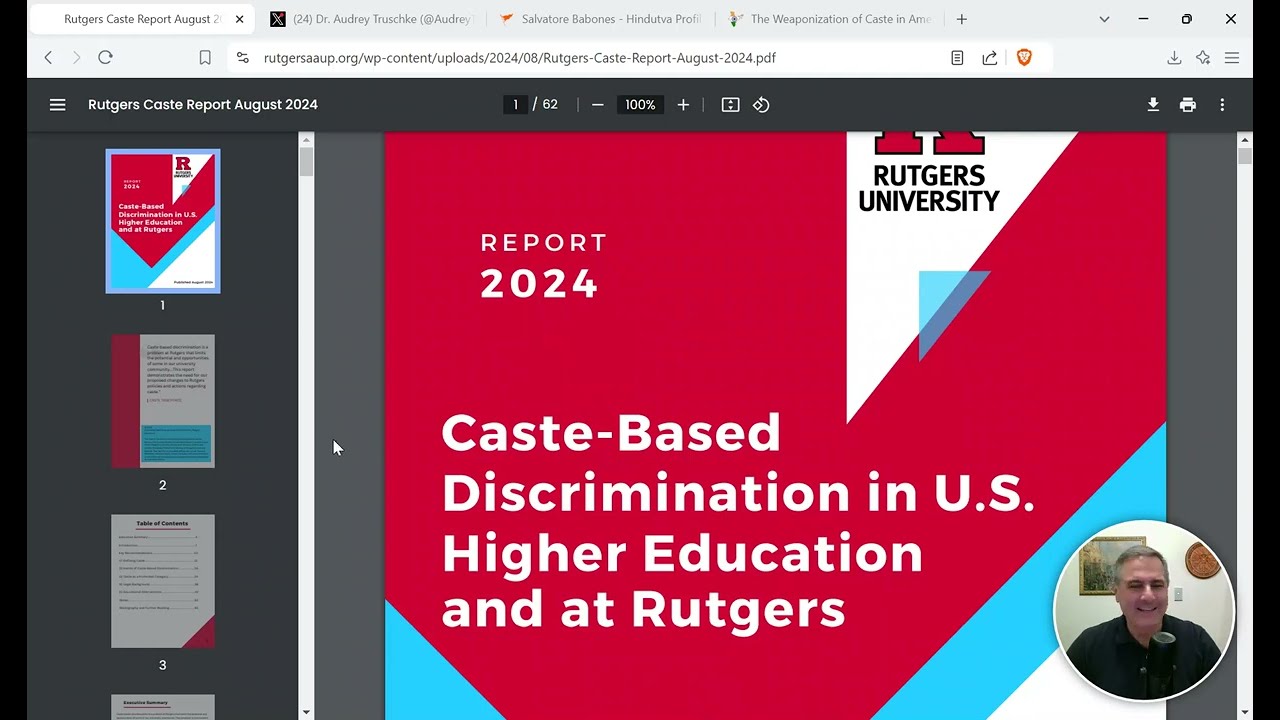Viewport: 1280px width, 720px height.
Task: Open a new browser tab
Action: [x=961, y=19]
